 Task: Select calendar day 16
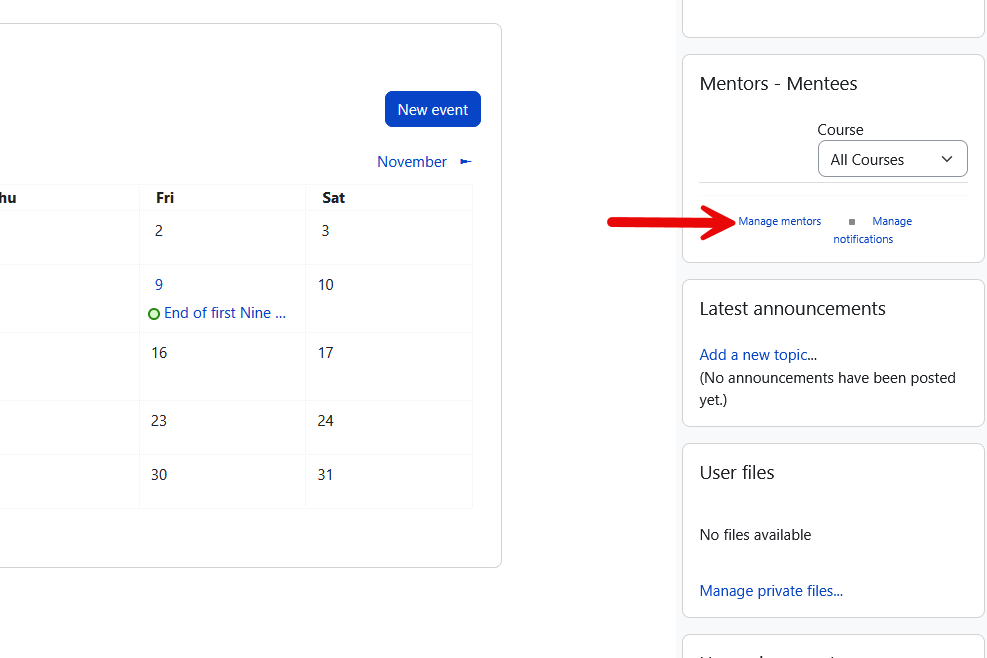tap(159, 353)
